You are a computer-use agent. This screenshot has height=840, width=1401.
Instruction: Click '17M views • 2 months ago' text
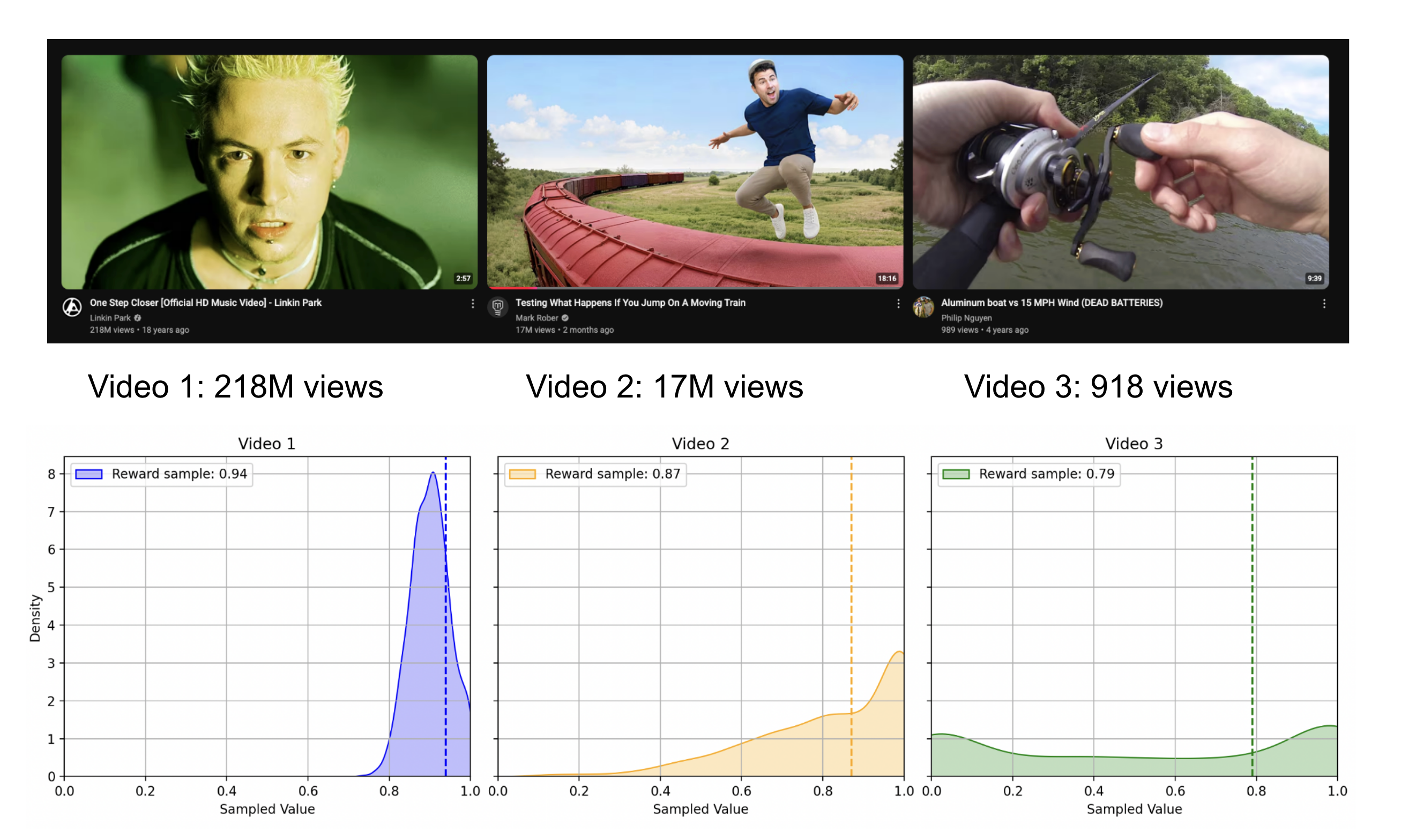564,330
